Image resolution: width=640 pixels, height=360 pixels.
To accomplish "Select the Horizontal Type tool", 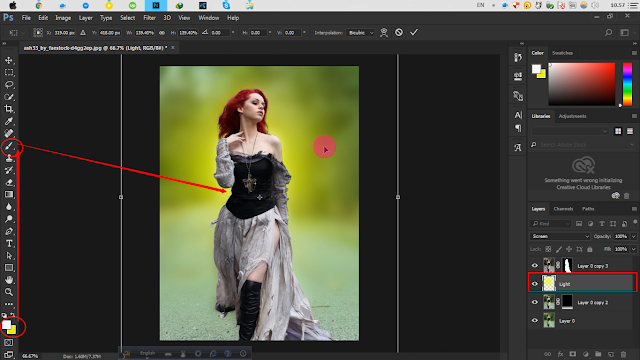I will coord(9,244).
